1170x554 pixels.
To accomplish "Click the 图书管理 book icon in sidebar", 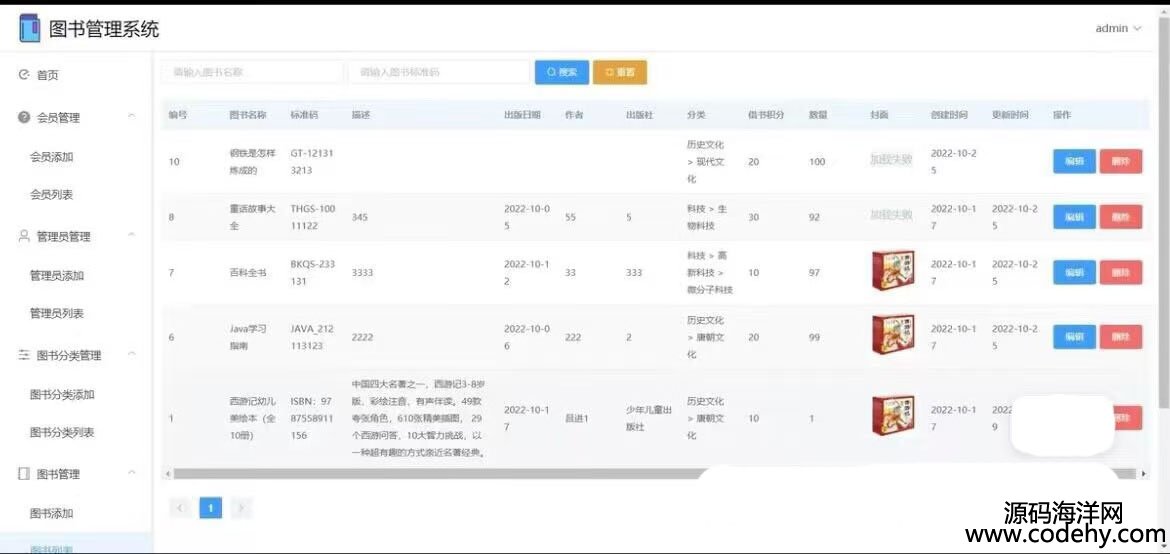I will pyautogui.click(x=24, y=474).
